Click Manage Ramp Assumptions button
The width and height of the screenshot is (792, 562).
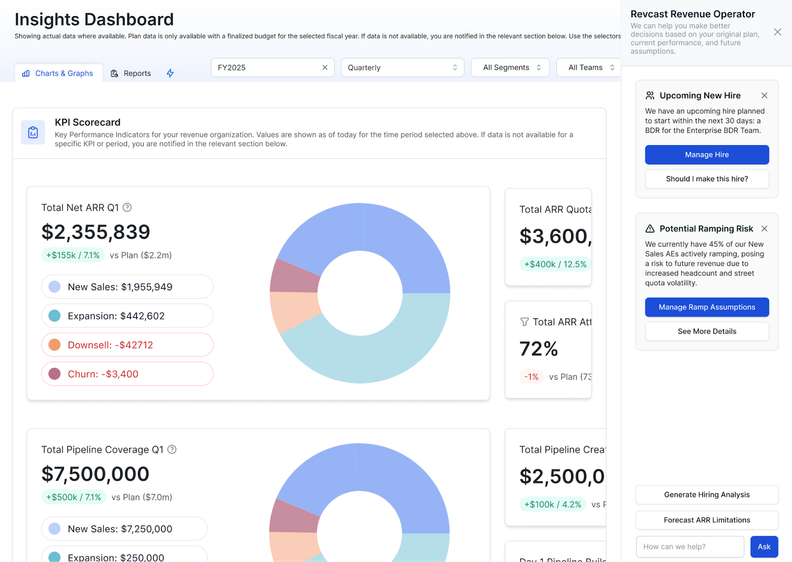[x=707, y=307]
